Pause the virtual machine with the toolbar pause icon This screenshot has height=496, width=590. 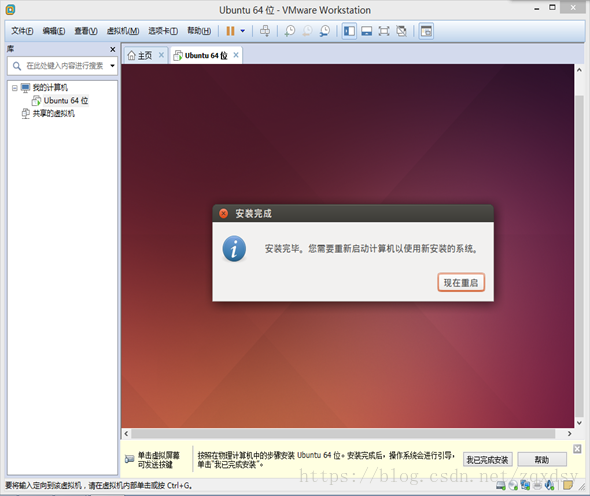tap(230, 31)
